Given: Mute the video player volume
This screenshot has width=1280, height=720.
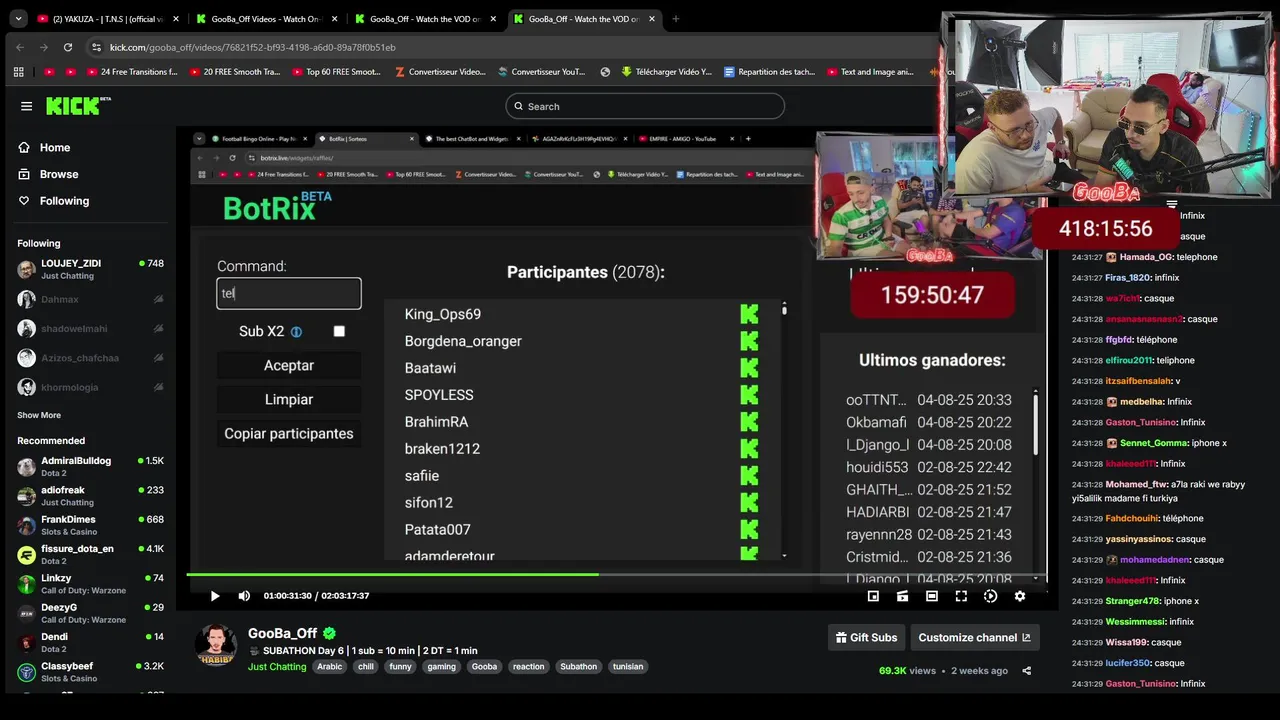Looking at the screenshot, I should pyautogui.click(x=244, y=596).
